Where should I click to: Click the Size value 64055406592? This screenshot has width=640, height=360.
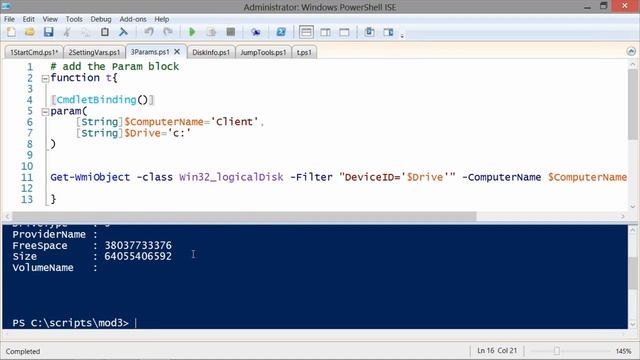[138, 256]
